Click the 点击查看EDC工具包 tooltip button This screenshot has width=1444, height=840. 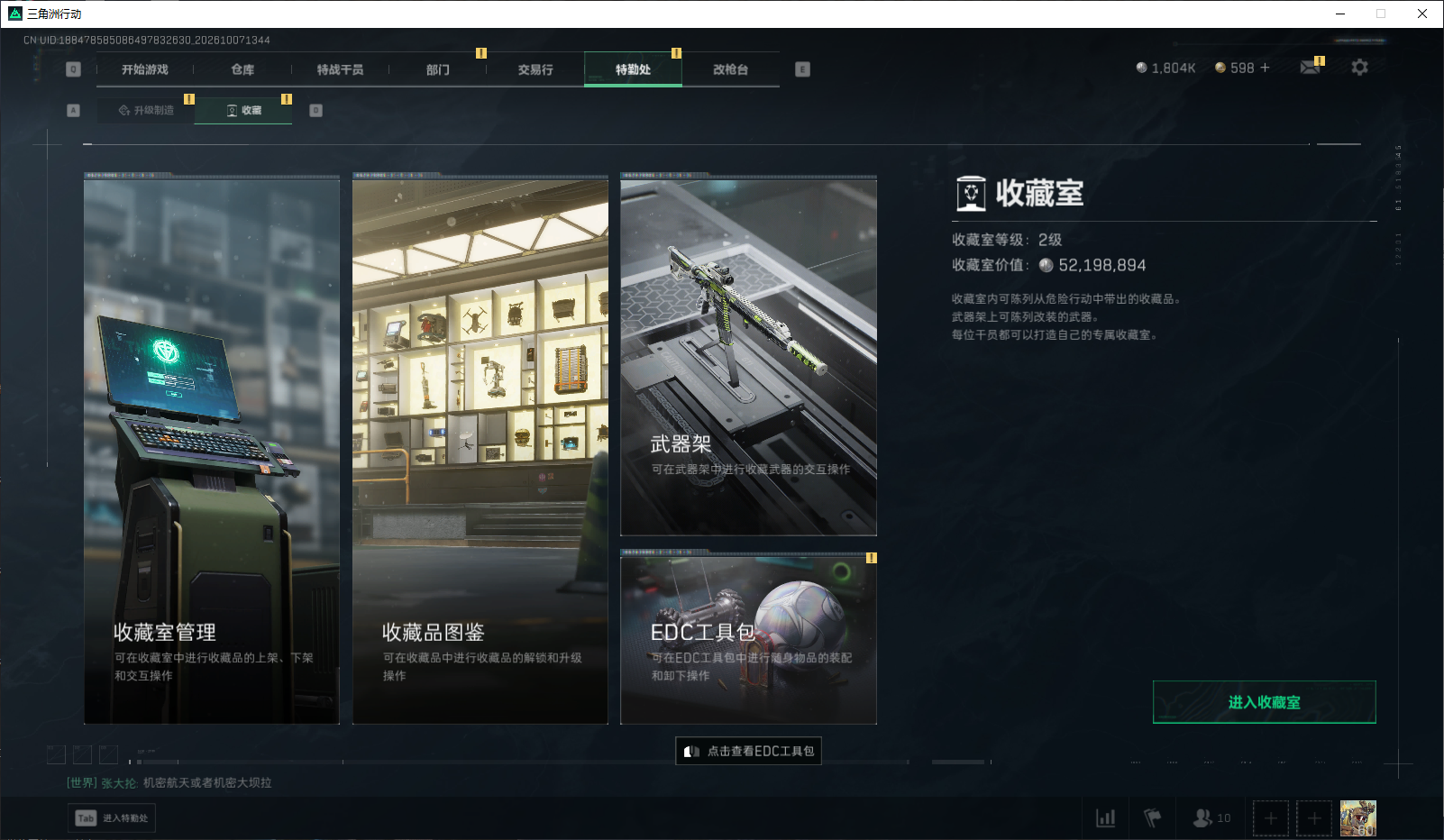tap(748, 751)
